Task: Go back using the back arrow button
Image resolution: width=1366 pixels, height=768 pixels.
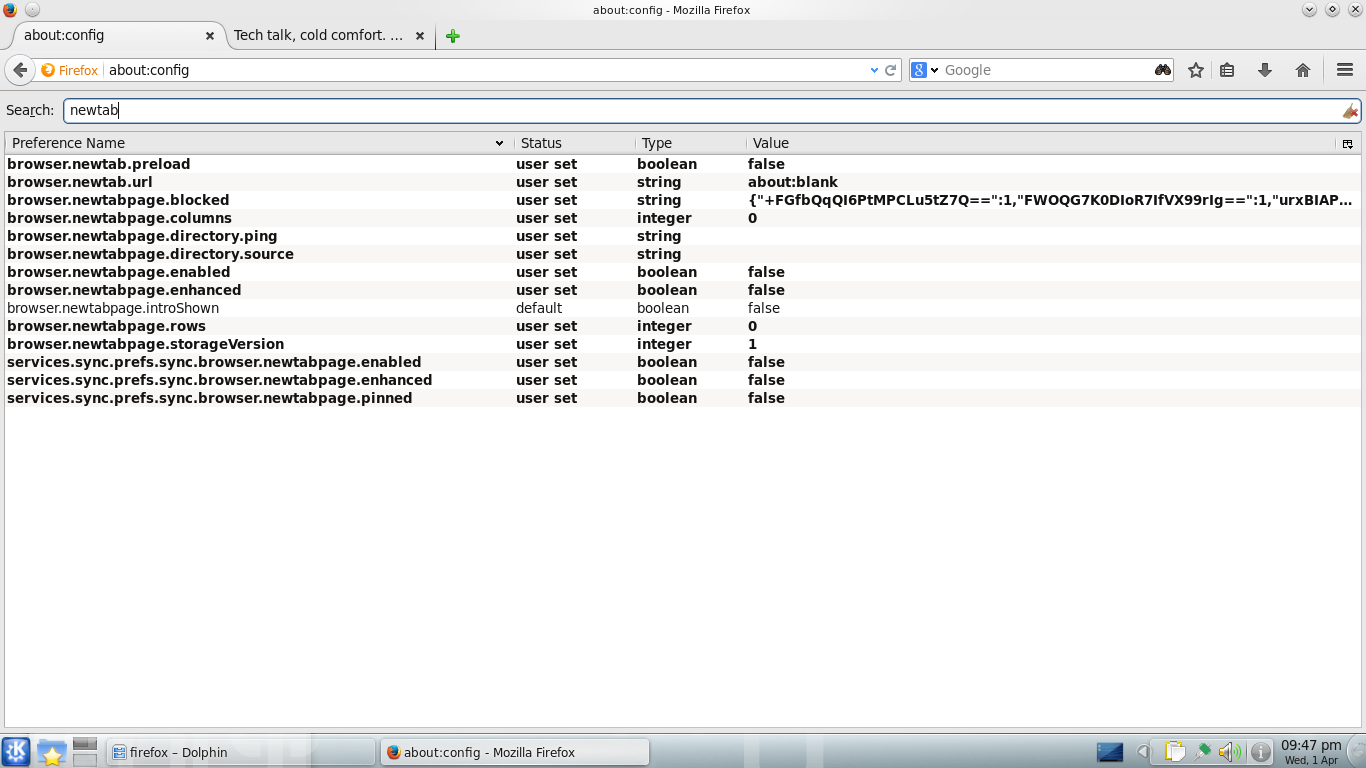Action: pyautogui.click(x=20, y=70)
